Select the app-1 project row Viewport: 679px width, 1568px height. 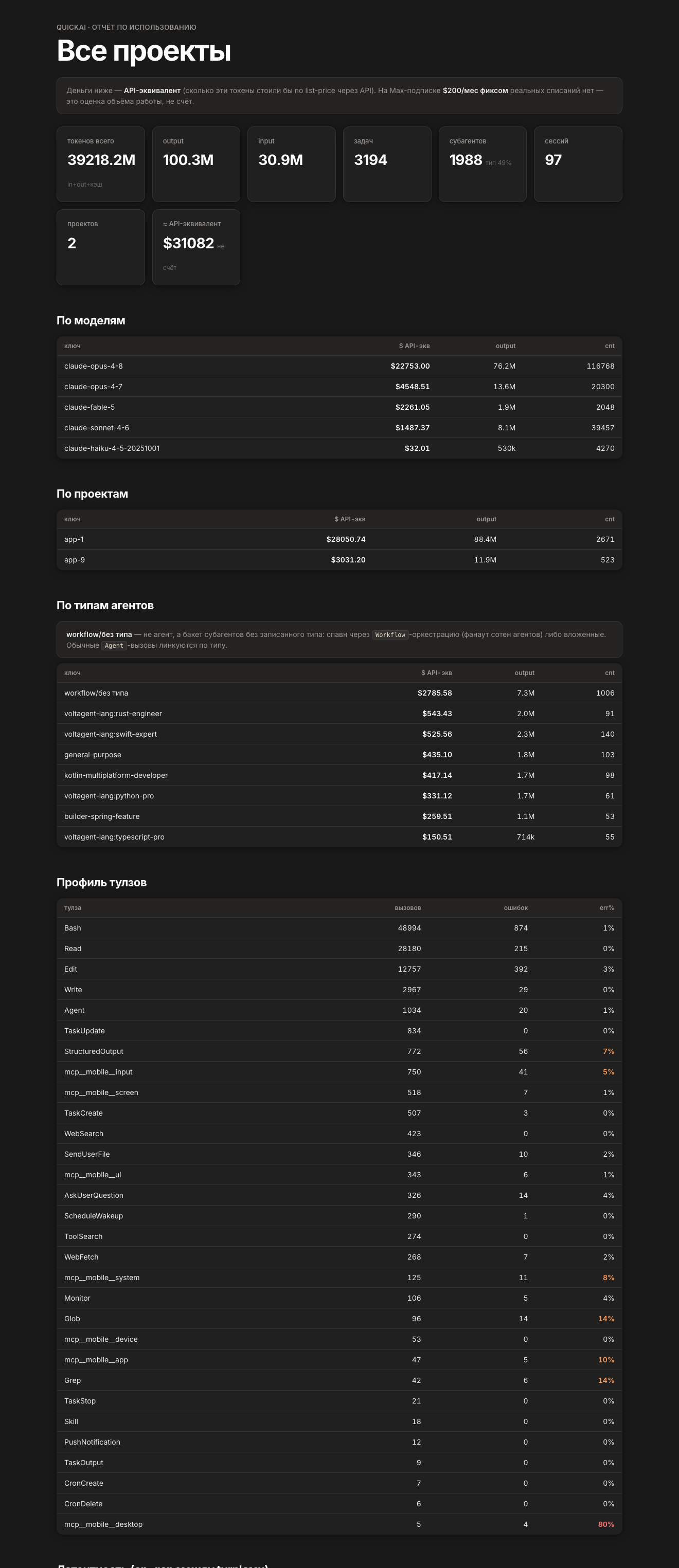coord(339,539)
